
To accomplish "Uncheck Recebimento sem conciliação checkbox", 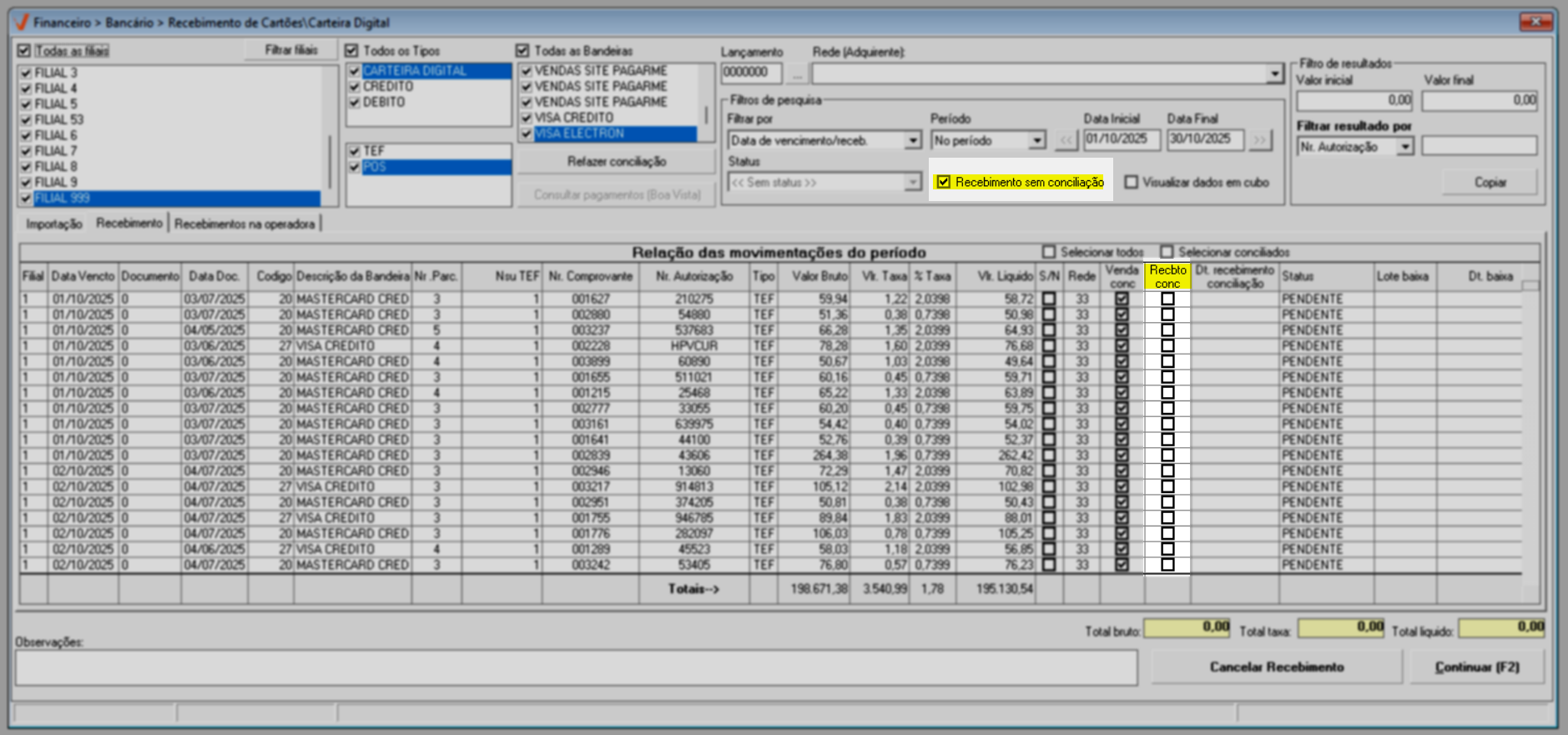I will pos(944,182).
